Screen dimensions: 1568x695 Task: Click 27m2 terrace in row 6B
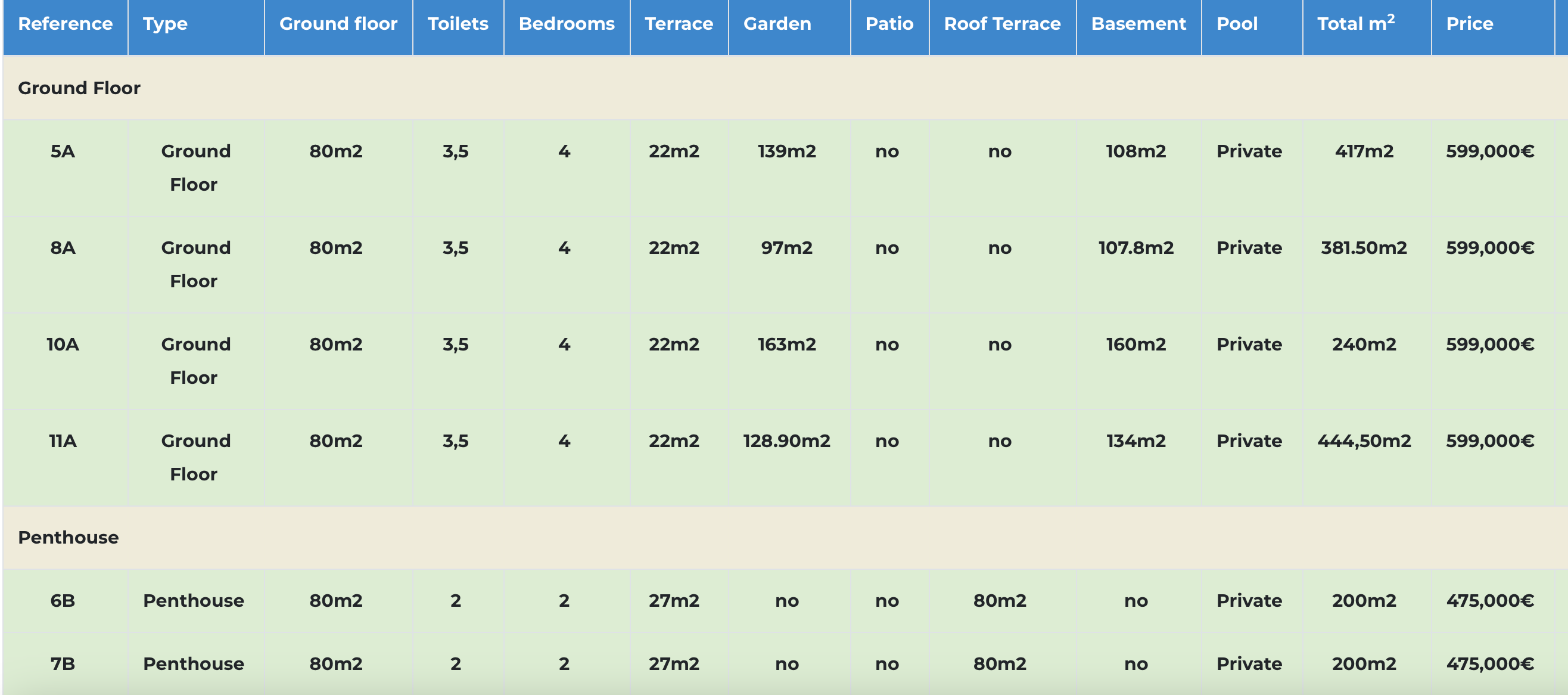(x=674, y=601)
